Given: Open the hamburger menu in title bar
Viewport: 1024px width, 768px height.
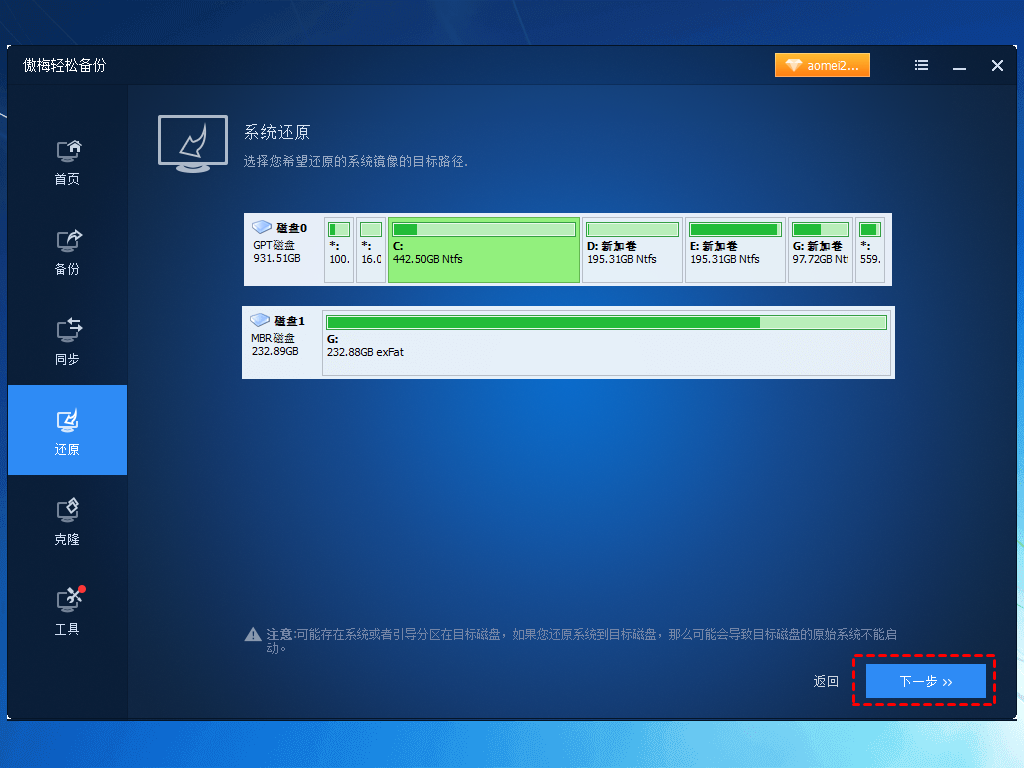Looking at the screenshot, I should click(x=921, y=66).
